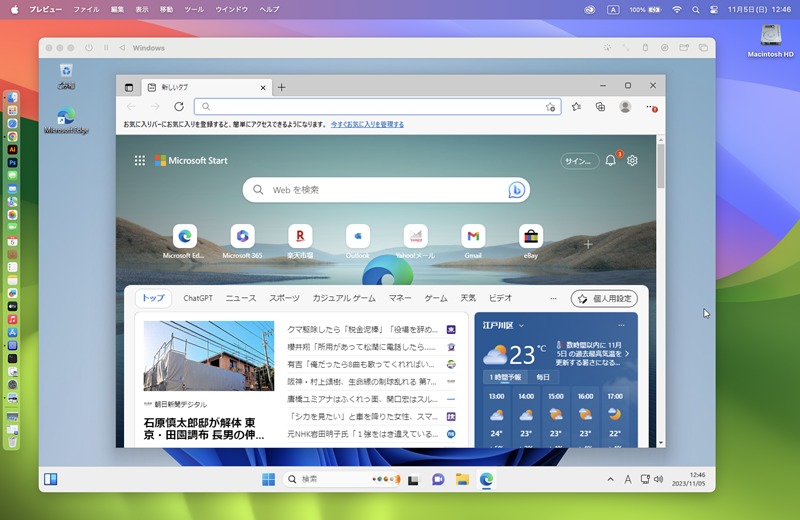800x520 pixels.
Task: Open the ウインドウ menu in macOS menu bar
Action: click(x=232, y=9)
